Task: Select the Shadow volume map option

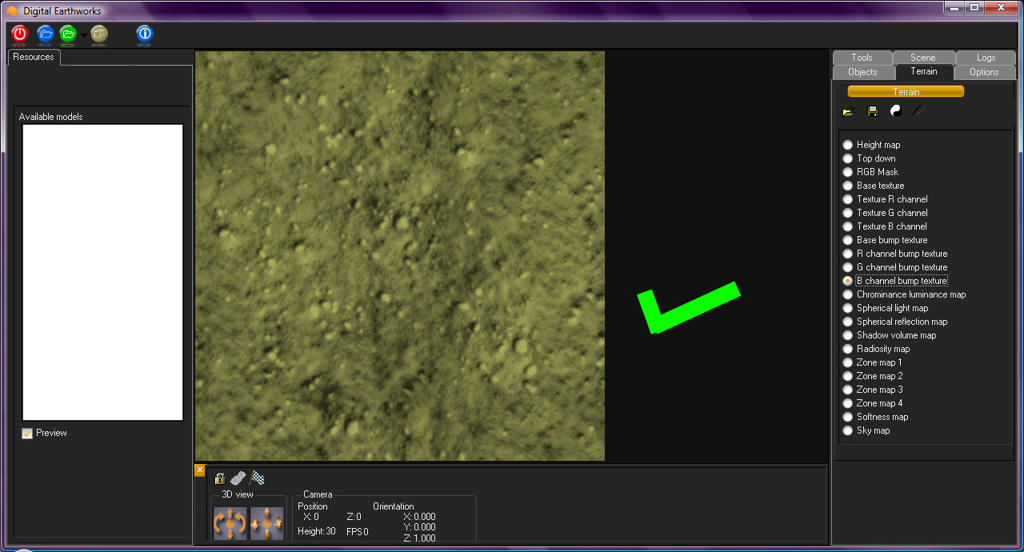Action: pos(848,336)
